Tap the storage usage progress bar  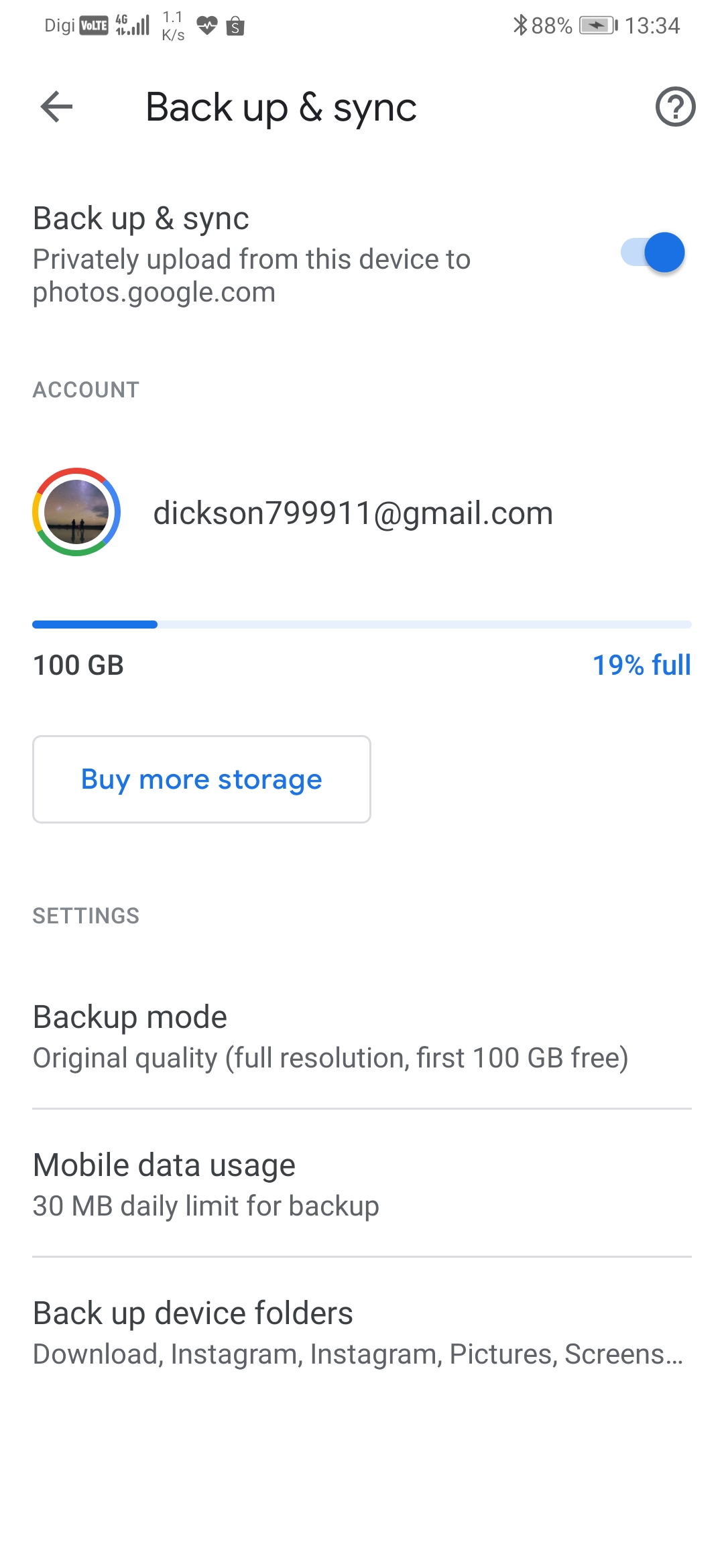click(x=362, y=625)
